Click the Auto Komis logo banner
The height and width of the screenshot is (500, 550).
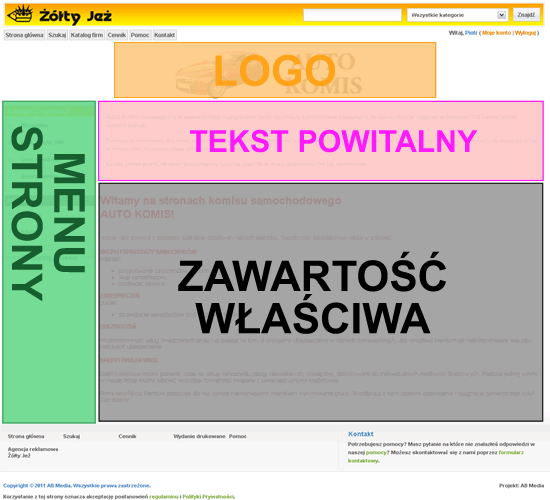point(275,70)
